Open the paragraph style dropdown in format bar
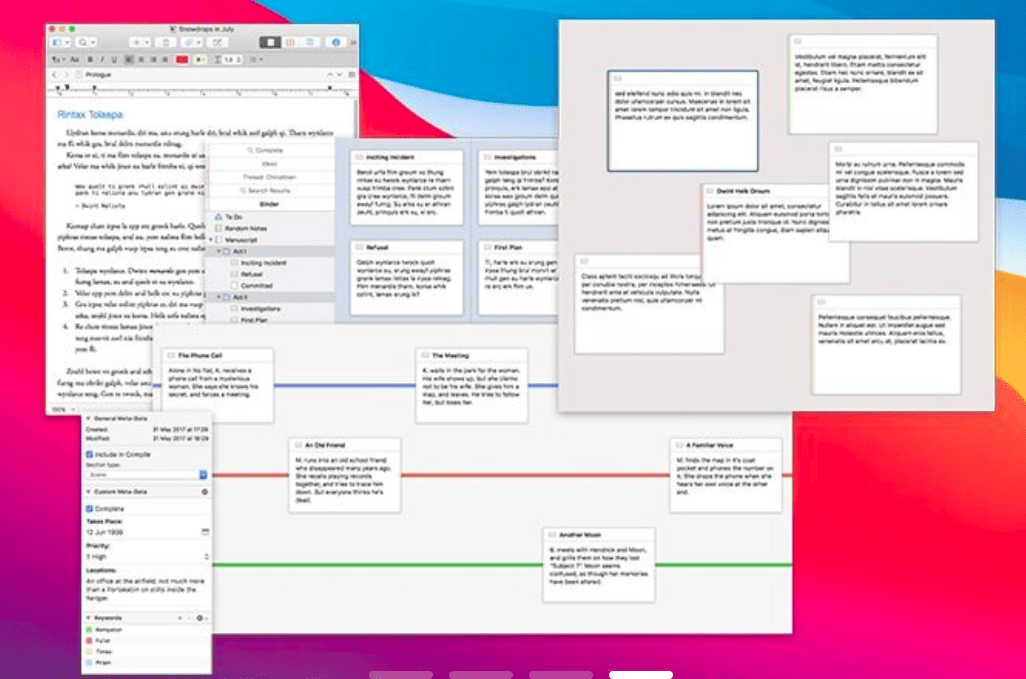This screenshot has height=679, width=1026. (x=57, y=60)
